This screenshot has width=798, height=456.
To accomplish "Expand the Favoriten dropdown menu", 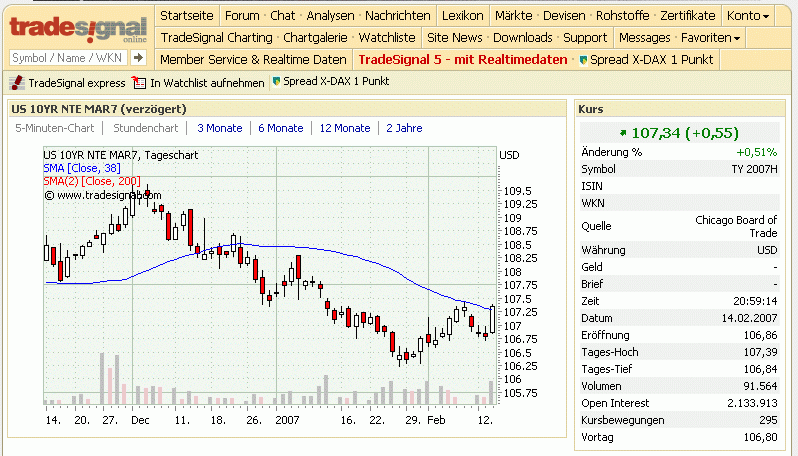I will [x=710, y=38].
